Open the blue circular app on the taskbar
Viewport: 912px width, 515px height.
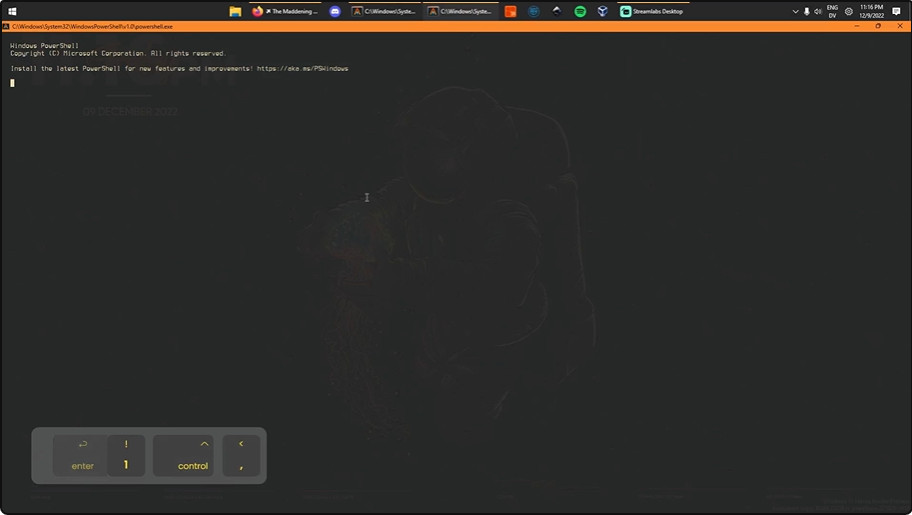pos(533,11)
